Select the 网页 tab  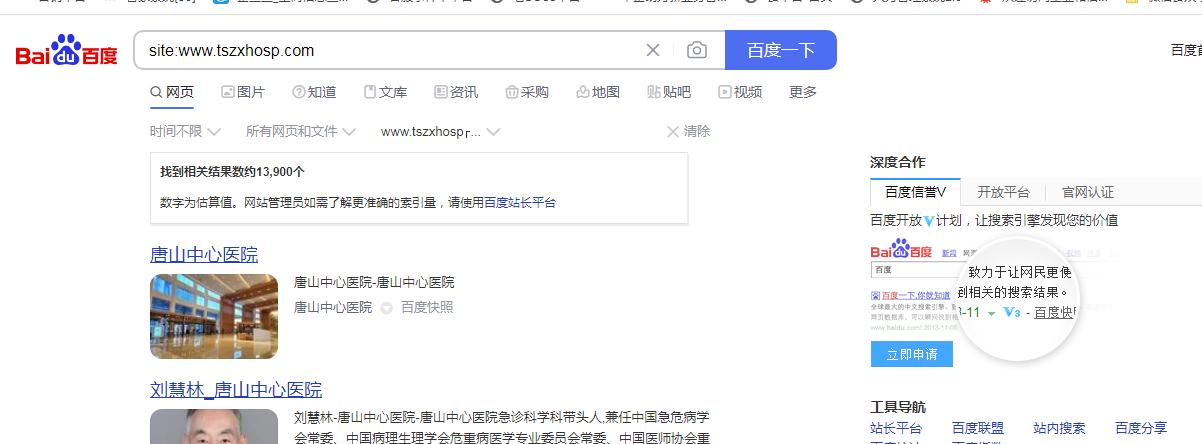[x=172, y=92]
